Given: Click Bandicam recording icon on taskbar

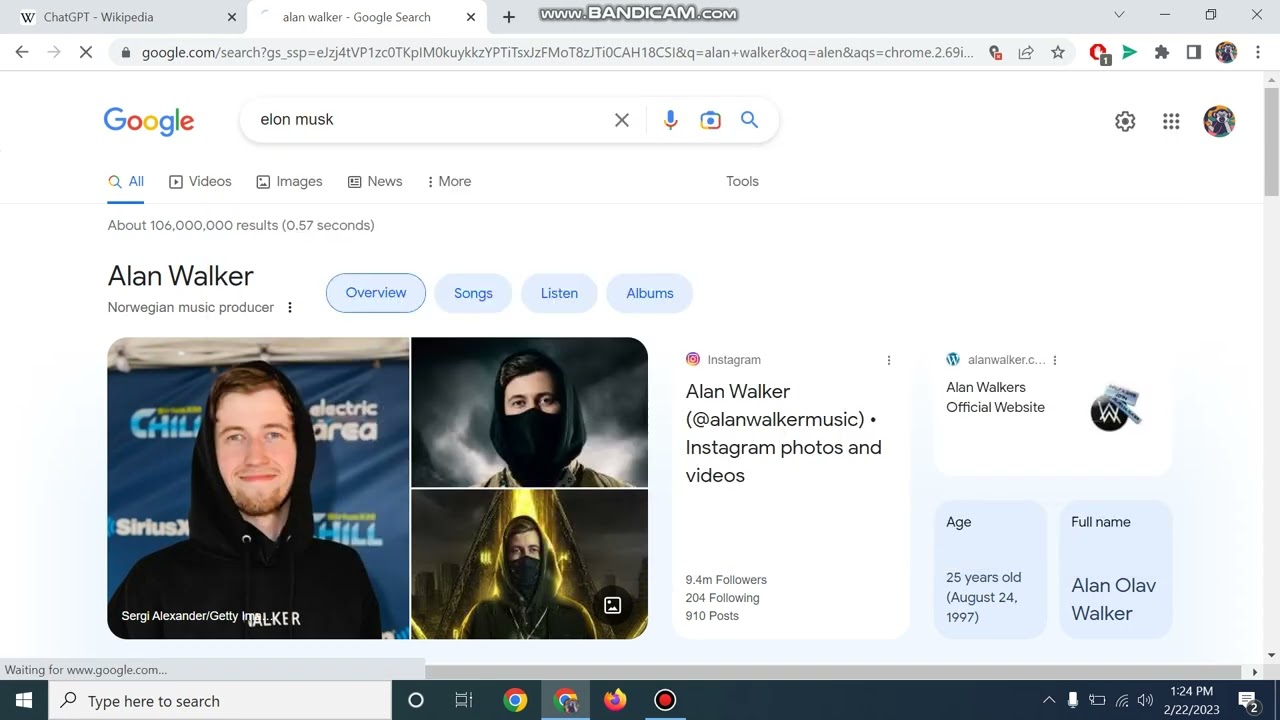Looking at the screenshot, I should pyautogui.click(x=665, y=700).
